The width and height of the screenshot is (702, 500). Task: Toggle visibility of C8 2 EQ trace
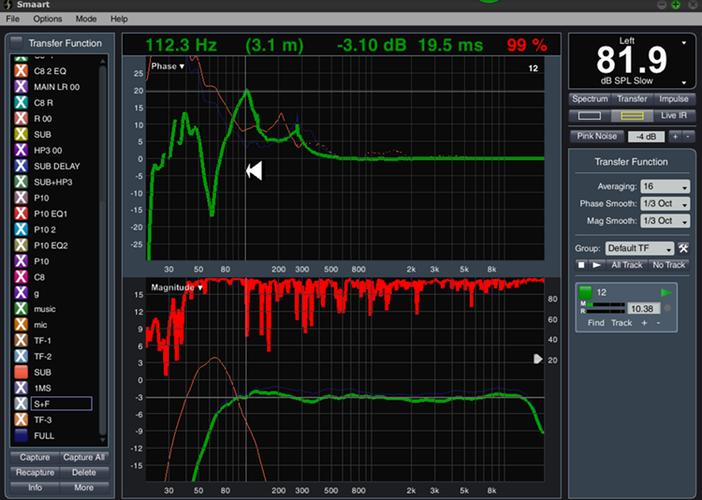click(21, 71)
